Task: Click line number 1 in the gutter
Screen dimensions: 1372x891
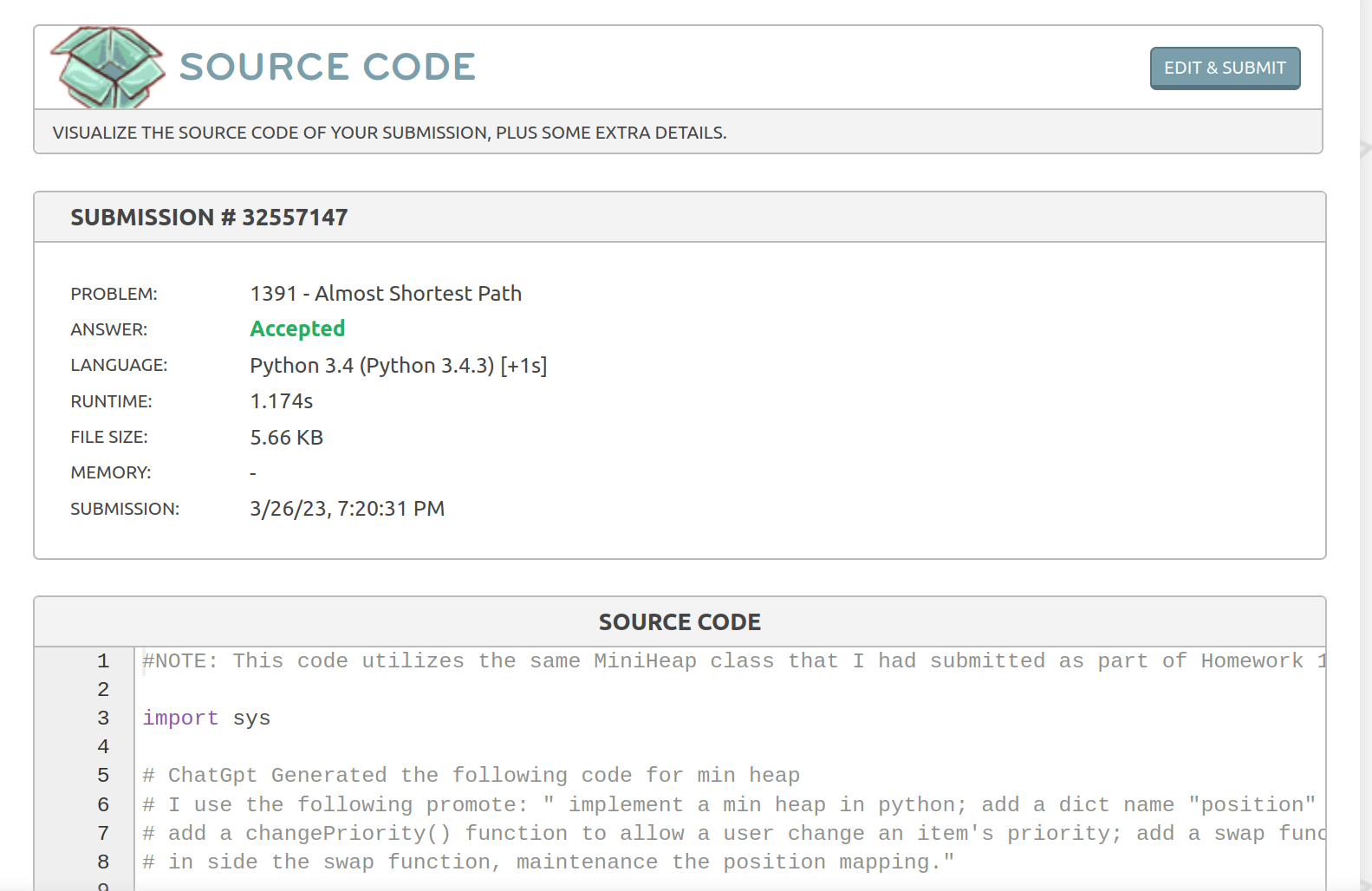Action: (103, 661)
